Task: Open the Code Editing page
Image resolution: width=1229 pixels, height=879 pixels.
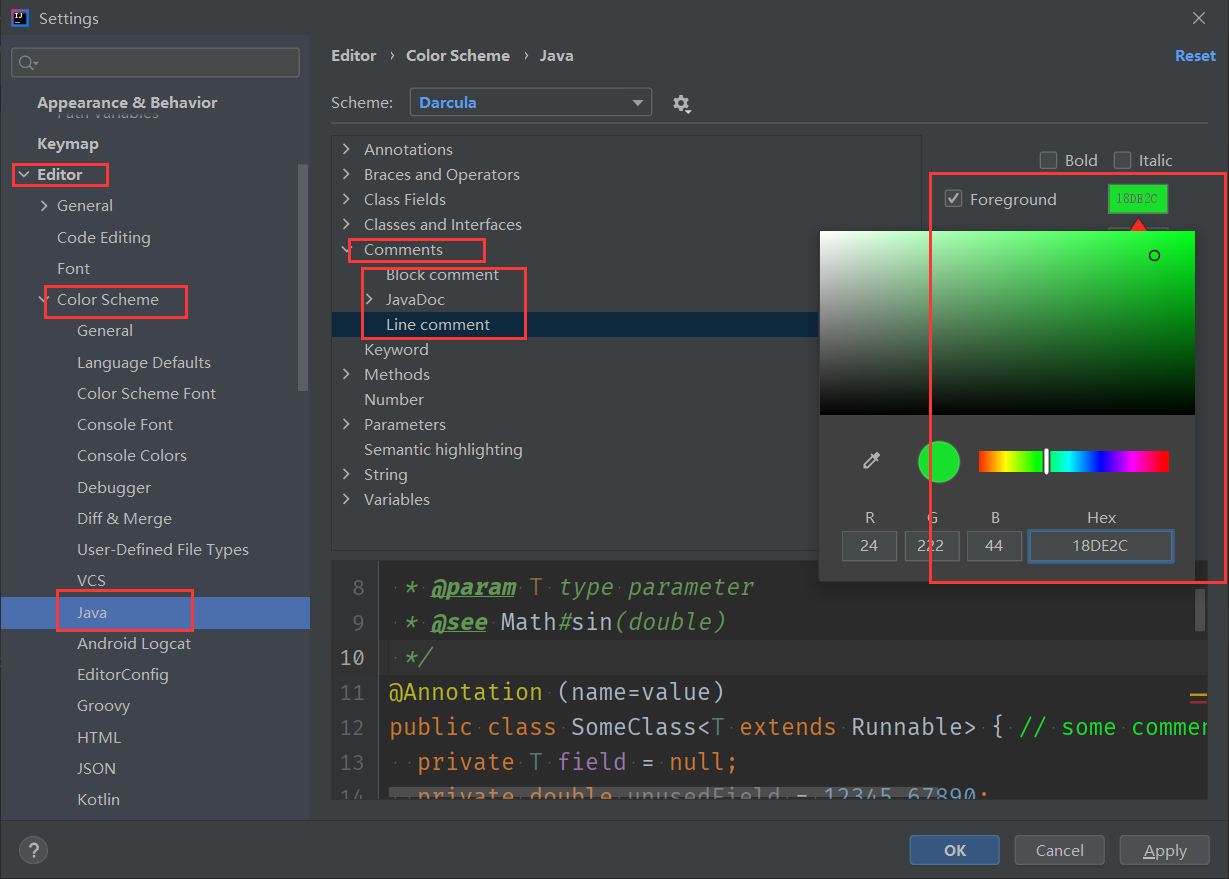Action: tap(104, 238)
